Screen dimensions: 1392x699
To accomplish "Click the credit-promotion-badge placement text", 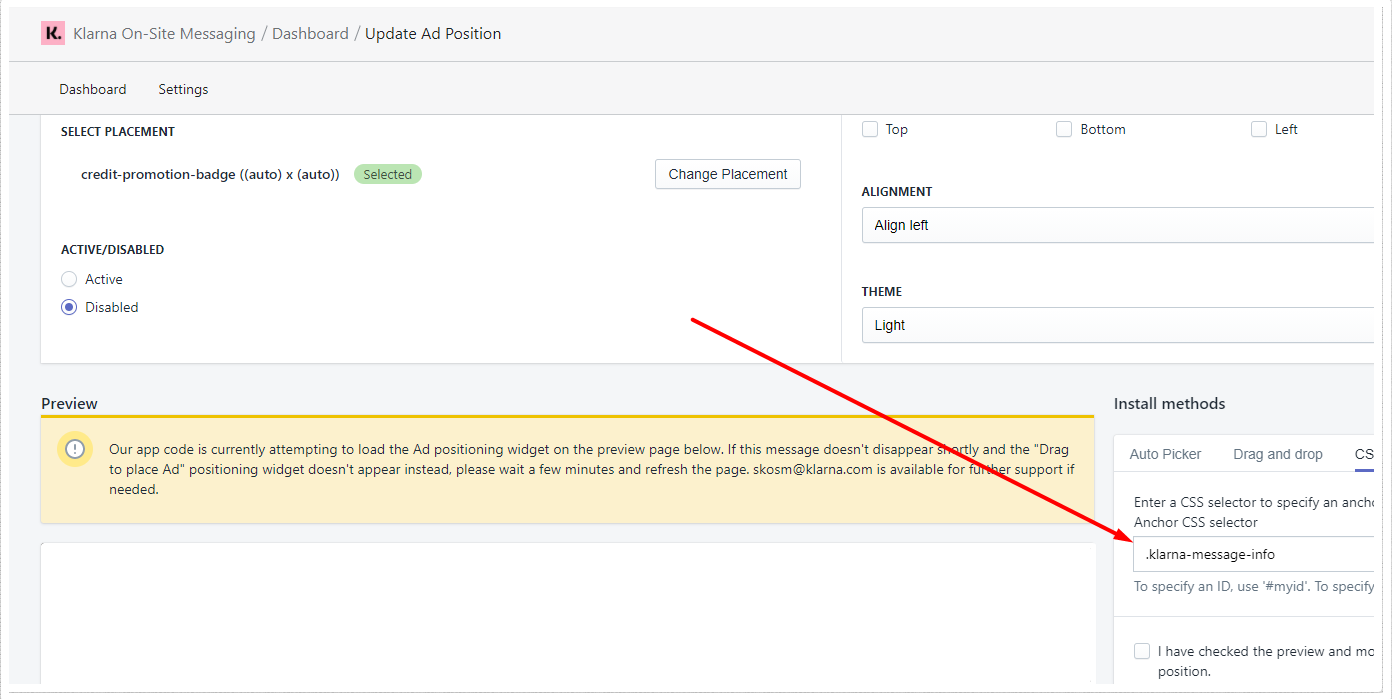I will tap(210, 174).
